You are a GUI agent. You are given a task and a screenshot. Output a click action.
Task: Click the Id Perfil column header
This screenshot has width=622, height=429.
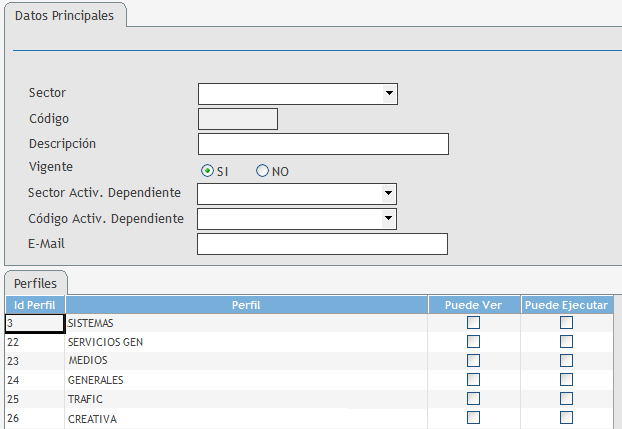(x=35, y=304)
